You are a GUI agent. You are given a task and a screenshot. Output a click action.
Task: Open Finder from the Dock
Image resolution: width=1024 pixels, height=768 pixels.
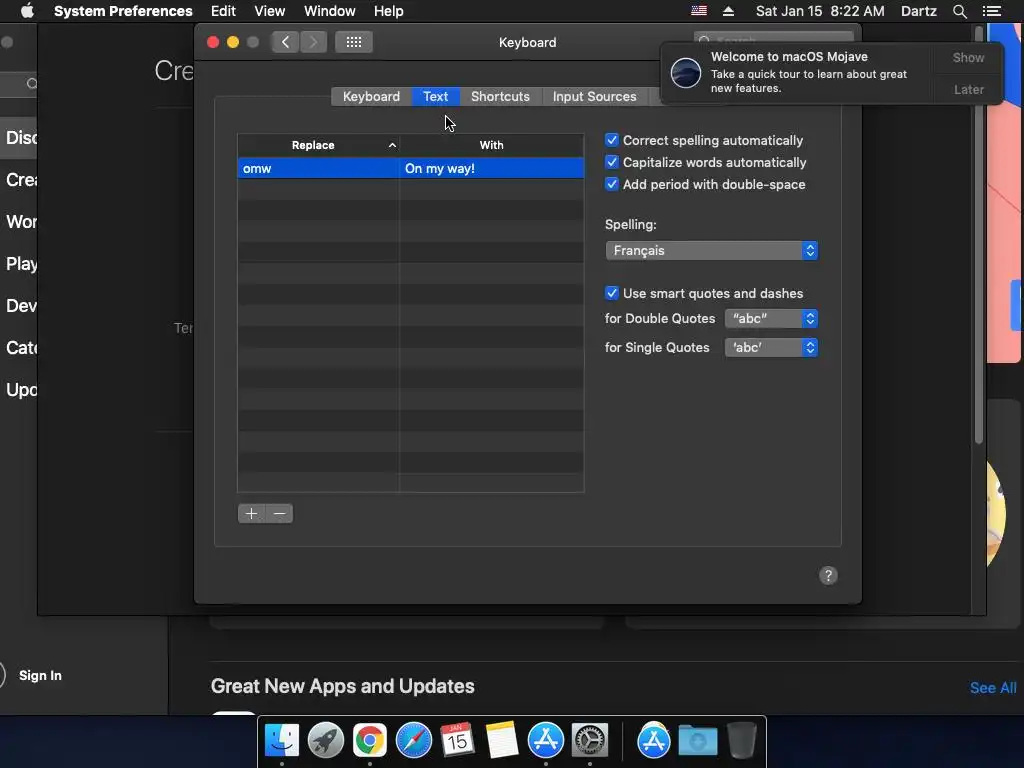coord(281,741)
